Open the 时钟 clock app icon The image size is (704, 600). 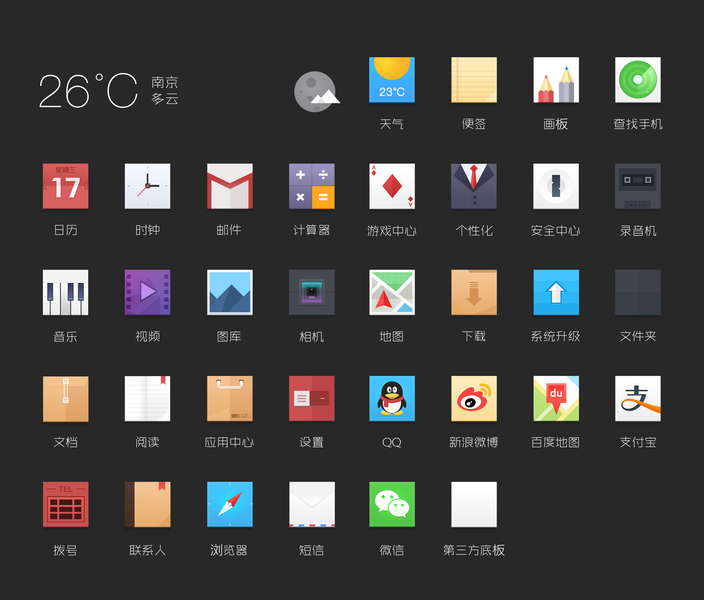click(x=147, y=186)
